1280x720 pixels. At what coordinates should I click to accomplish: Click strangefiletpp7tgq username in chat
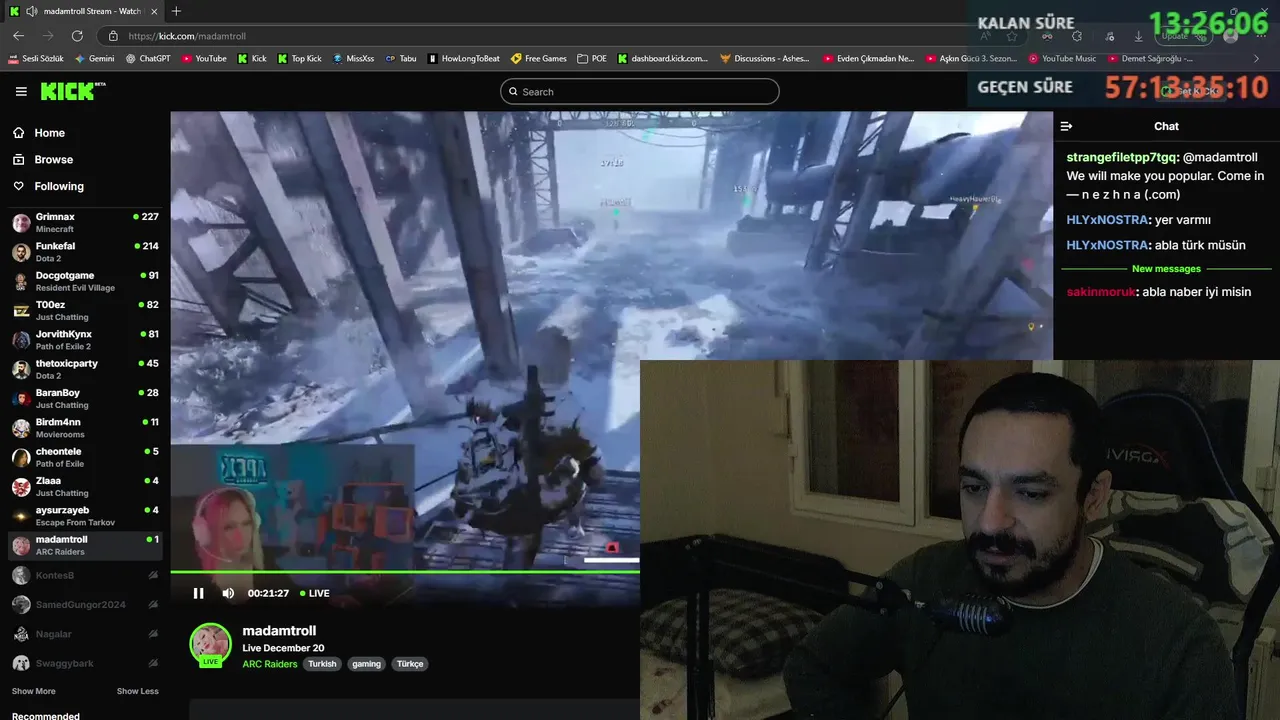[x=1121, y=157]
